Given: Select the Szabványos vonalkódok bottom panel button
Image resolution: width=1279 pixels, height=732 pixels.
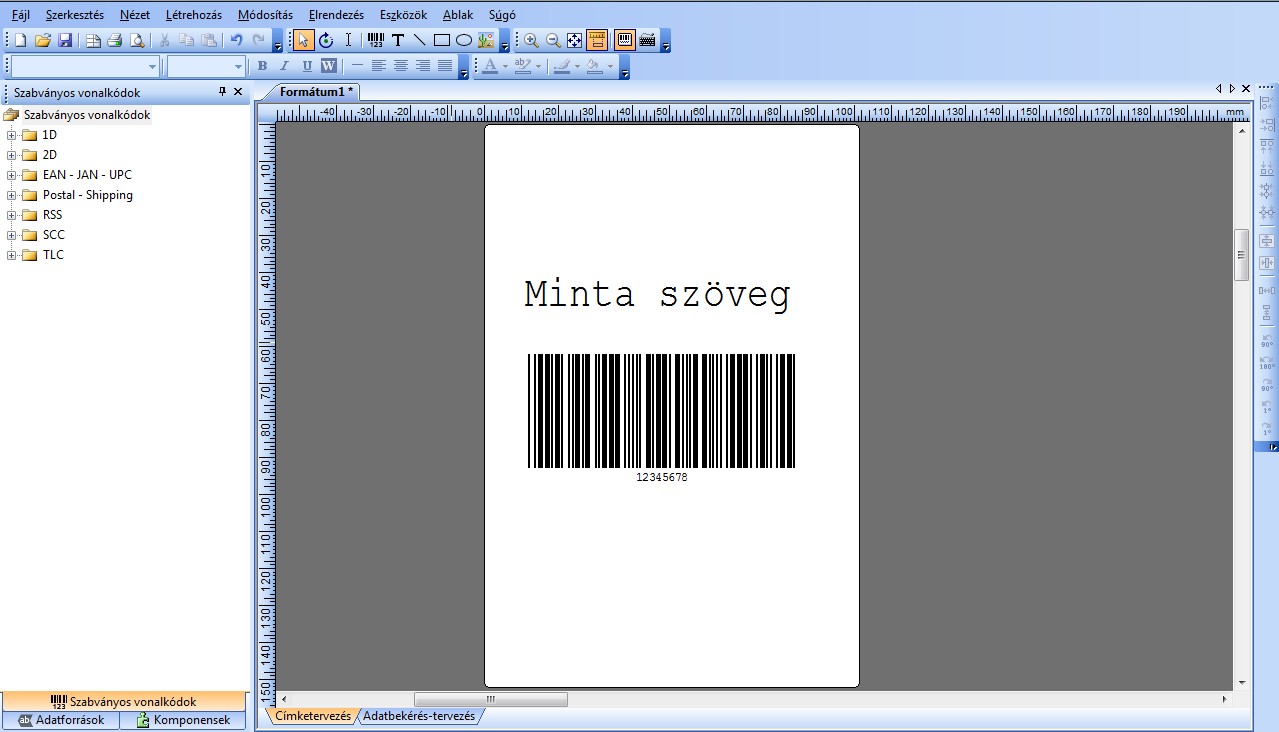Looking at the screenshot, I should click(124, 702).
